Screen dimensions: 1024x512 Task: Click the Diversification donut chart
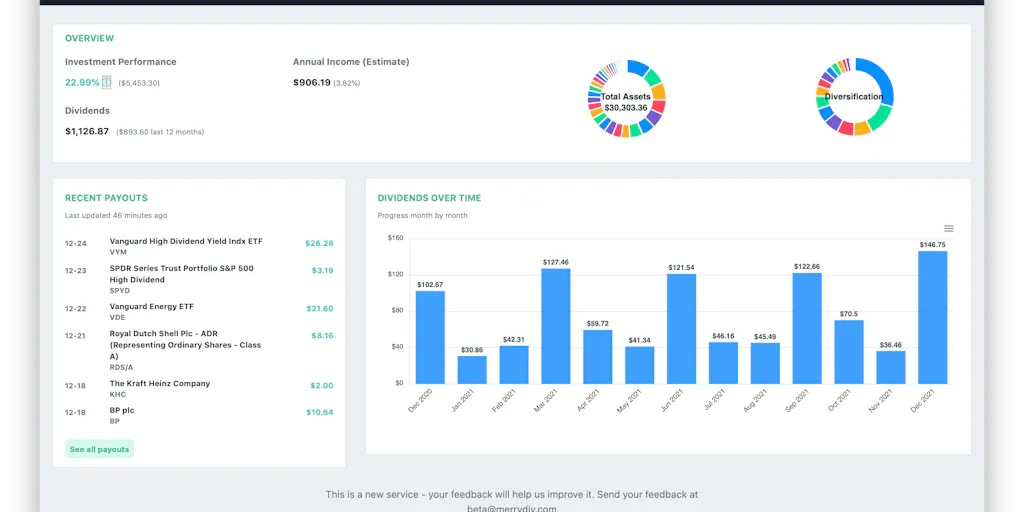tap(854, 97)
